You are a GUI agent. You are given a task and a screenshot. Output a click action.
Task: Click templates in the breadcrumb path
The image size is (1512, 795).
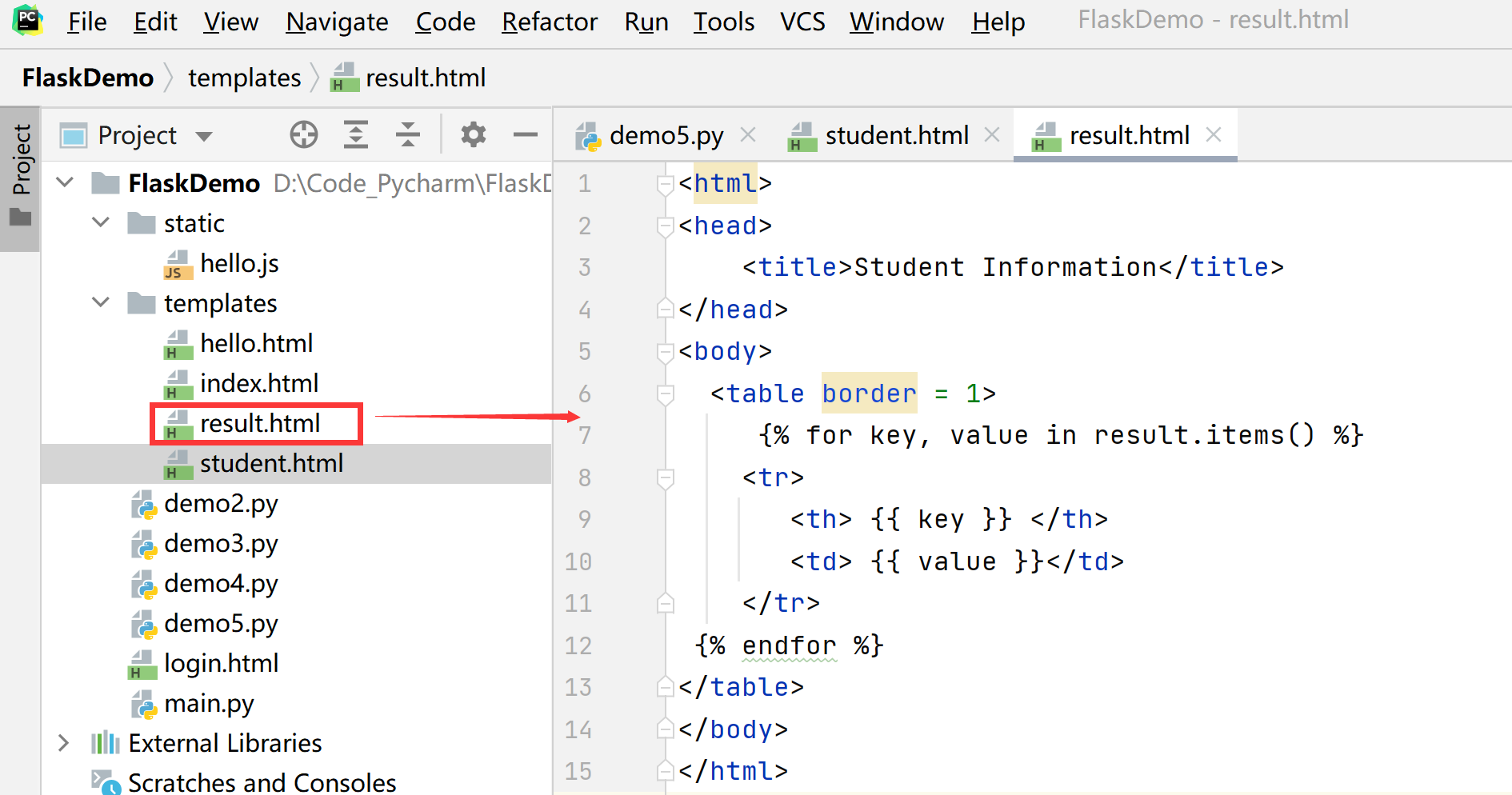[x=244, y=78]
